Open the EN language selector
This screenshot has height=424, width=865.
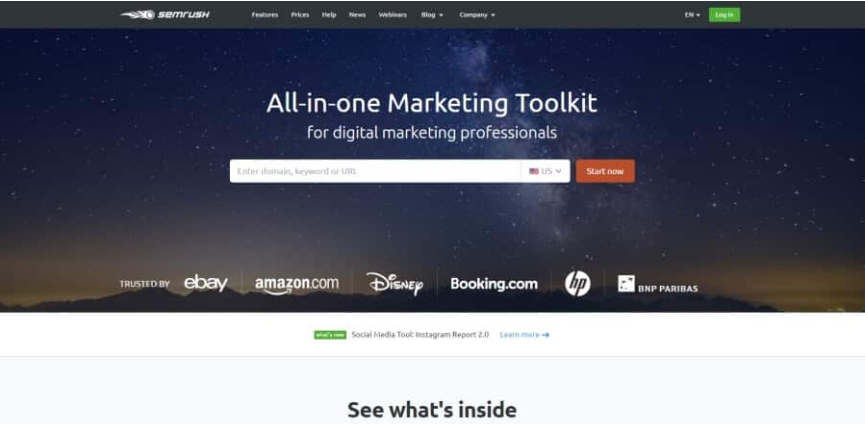tap(692, 15)
